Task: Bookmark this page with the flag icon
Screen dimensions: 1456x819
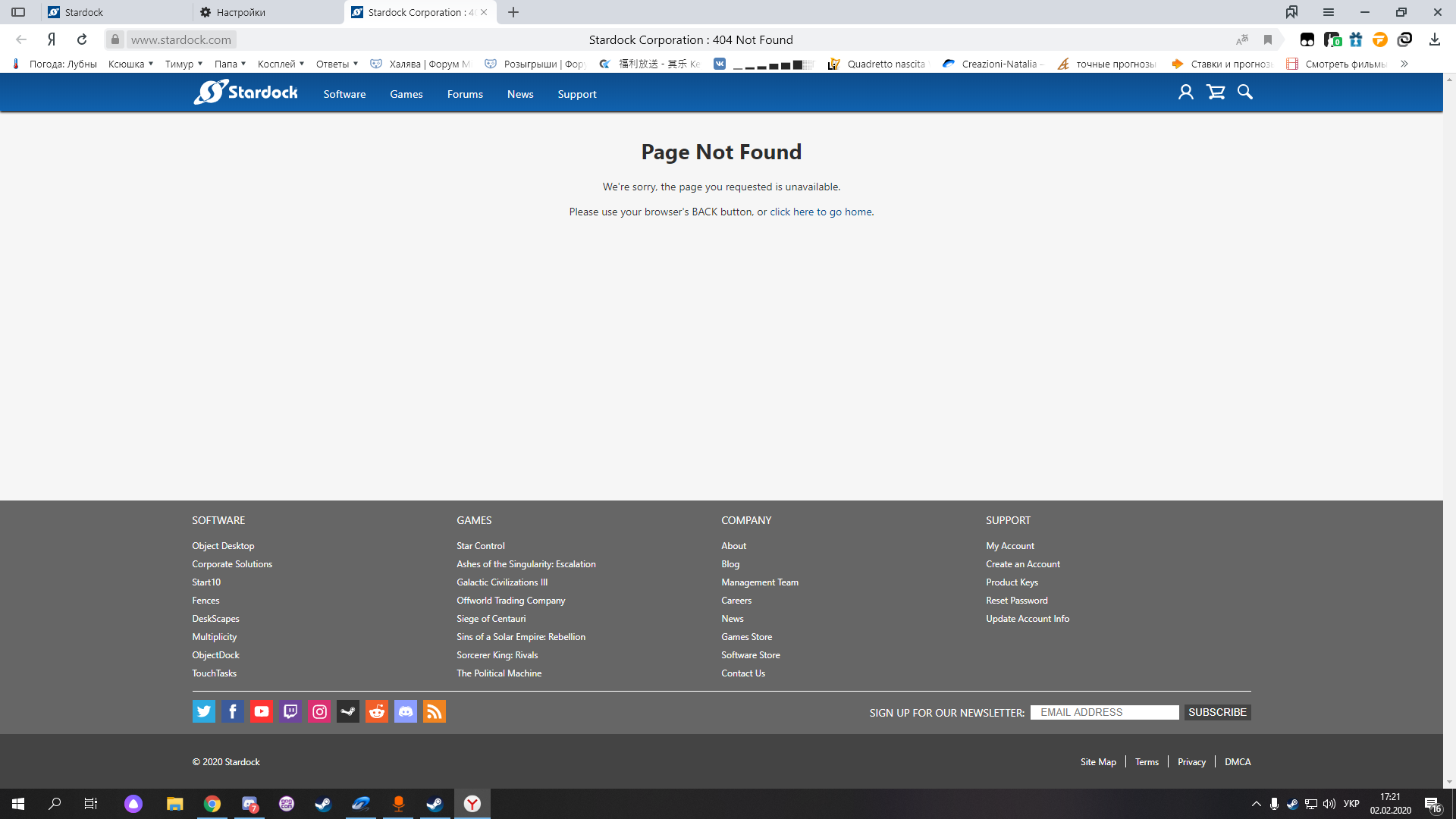Action: pyautogui.click(x=1268, y=39)
